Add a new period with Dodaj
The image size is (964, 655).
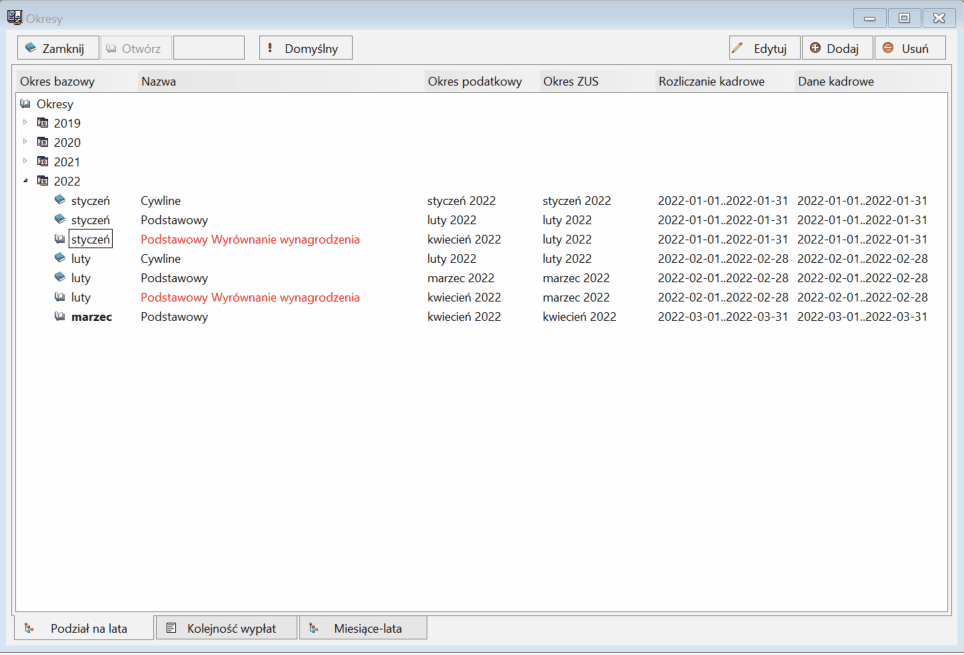coord(837,48)
